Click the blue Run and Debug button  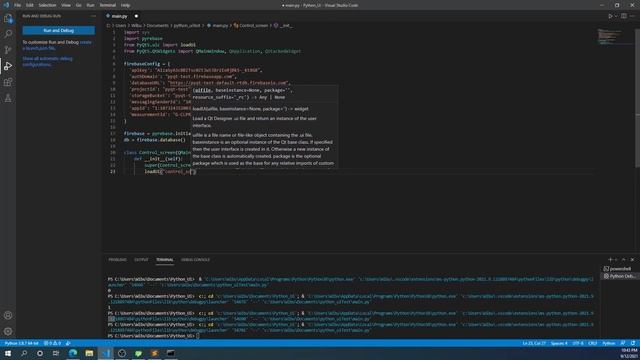(58, 31)
